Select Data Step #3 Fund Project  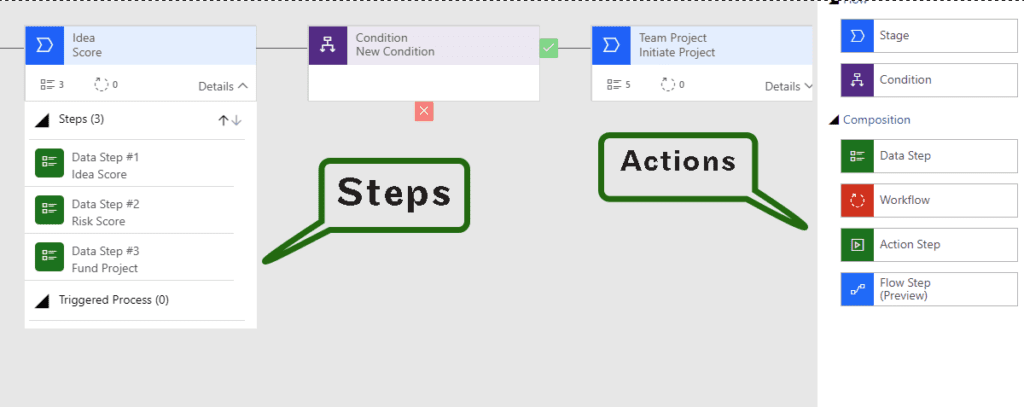point(130,257)
